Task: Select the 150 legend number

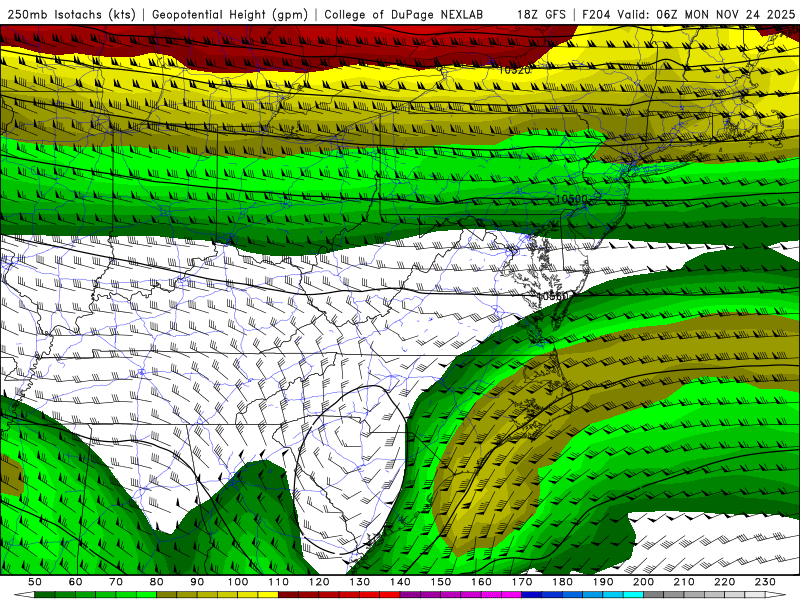Action: (441, 582)
